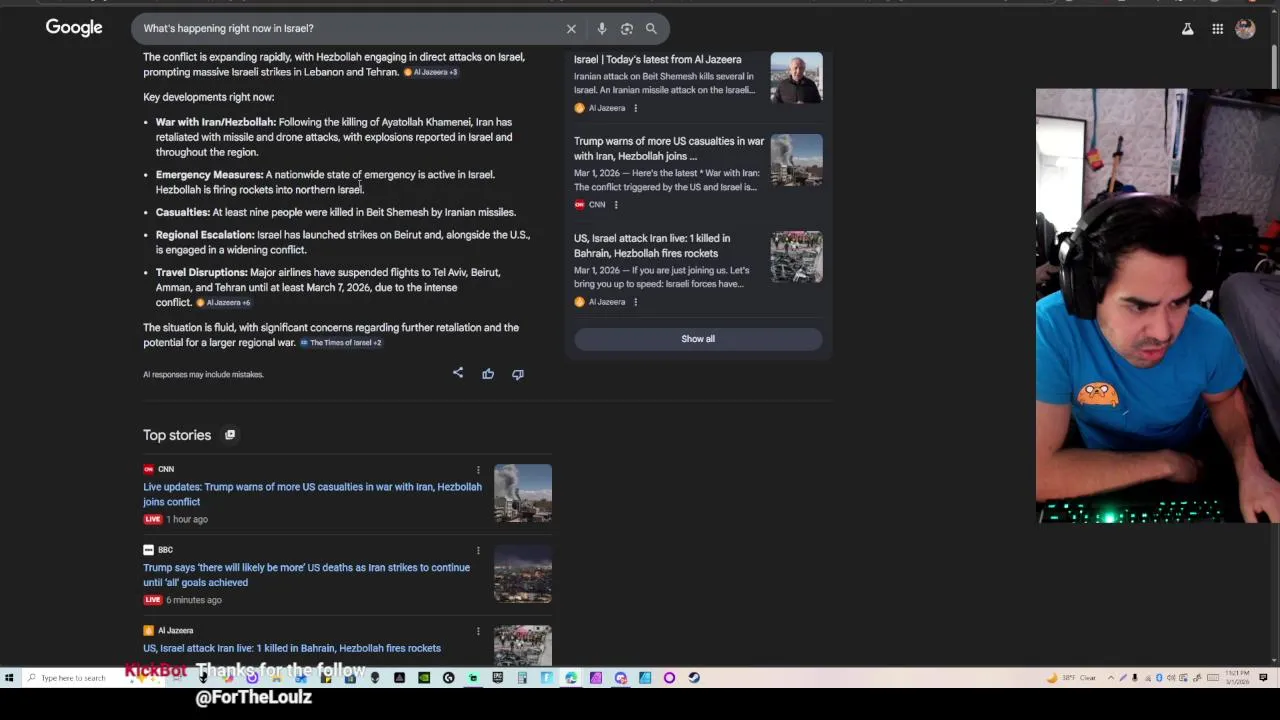Open NVIDIA app from the taskbar
Image resolution: width=1280 pixels, height=720 pixels.
coord(424,678)
